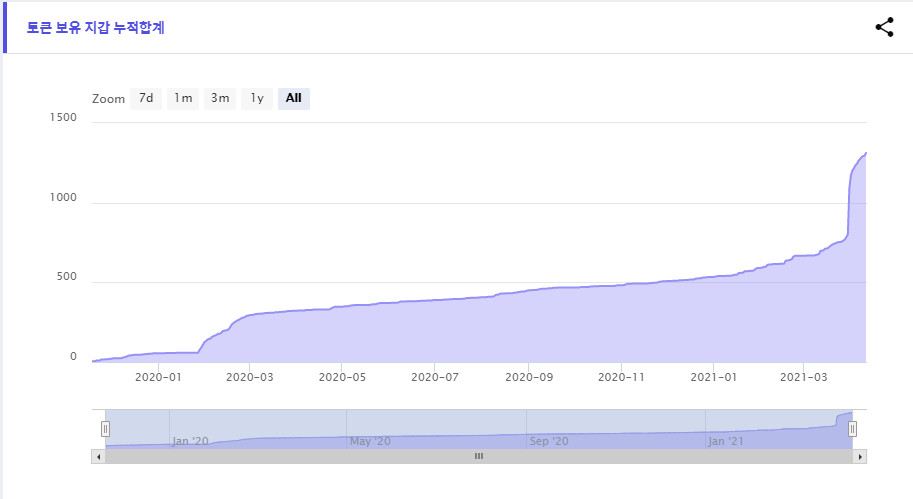
Task: Click the 2020-11 x-axis label
Action: (621, 377)
